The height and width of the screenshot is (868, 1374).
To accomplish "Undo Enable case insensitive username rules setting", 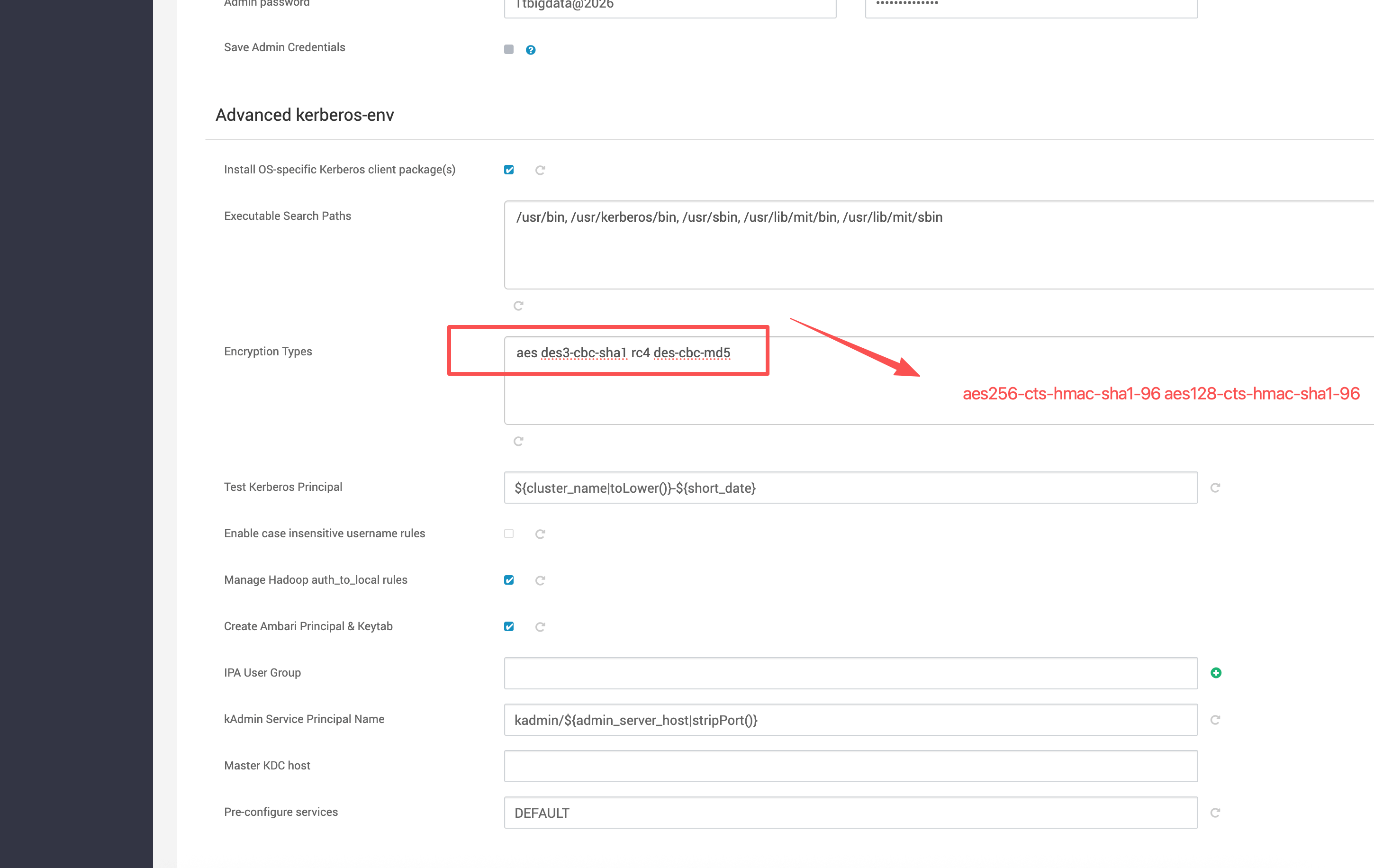I will [540, 534].
